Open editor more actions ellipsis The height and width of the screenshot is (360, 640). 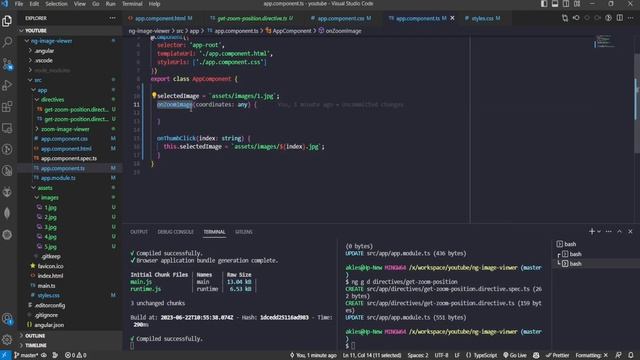tap(631, 18)
